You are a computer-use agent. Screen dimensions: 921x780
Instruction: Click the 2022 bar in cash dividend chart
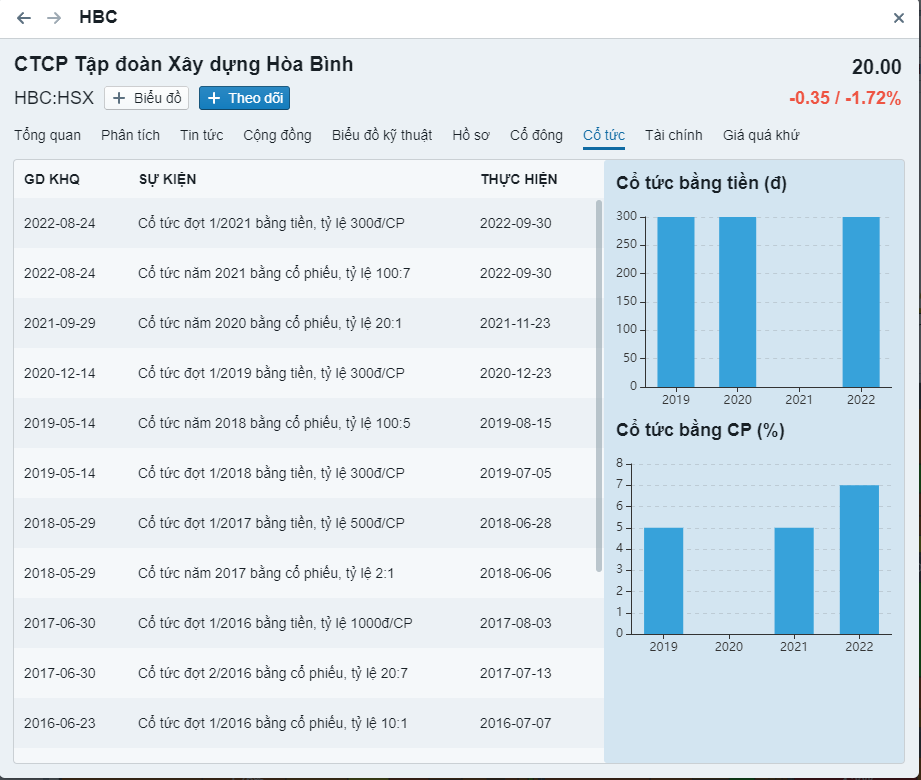860,301
